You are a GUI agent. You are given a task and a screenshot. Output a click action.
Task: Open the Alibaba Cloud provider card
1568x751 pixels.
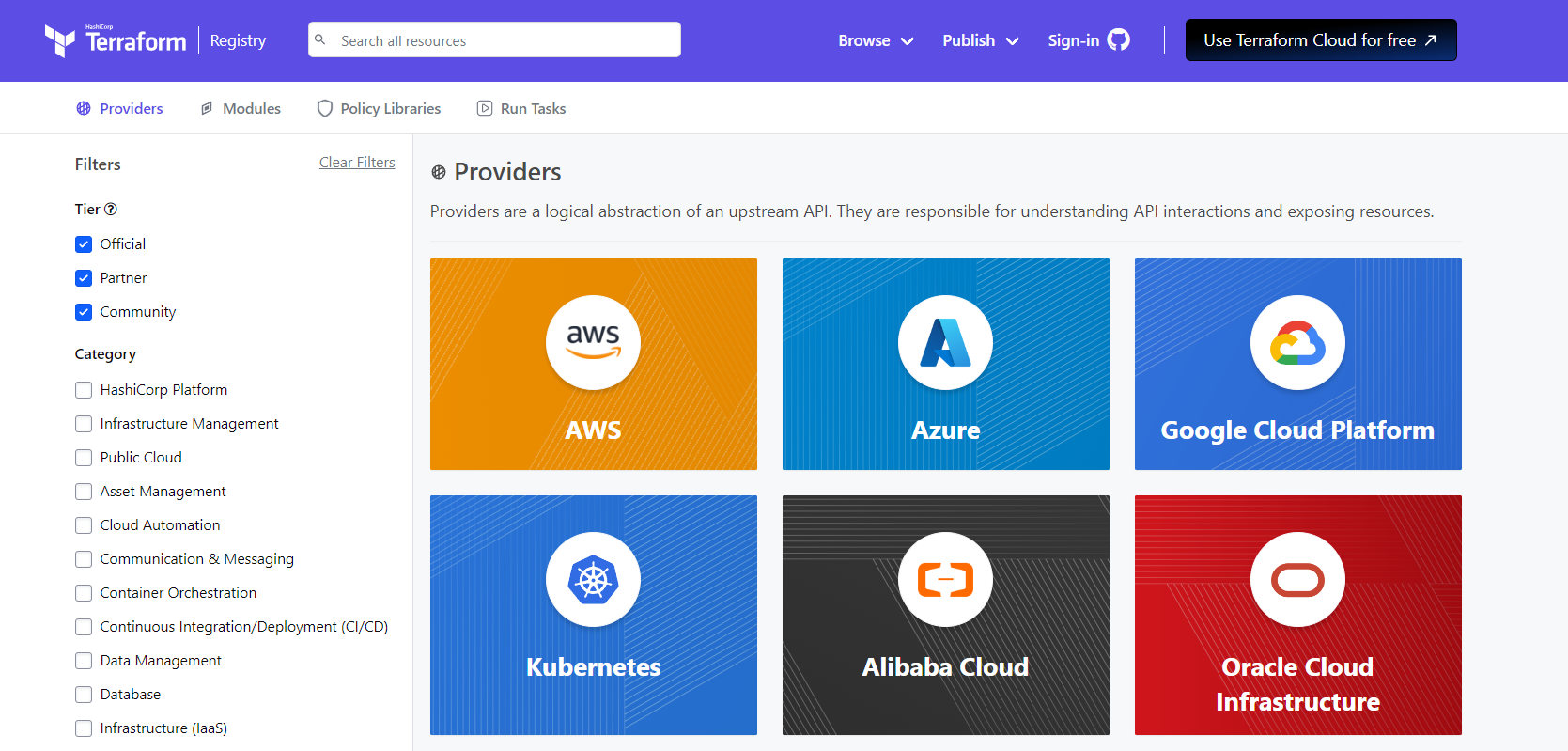click(x=946, y=615)
